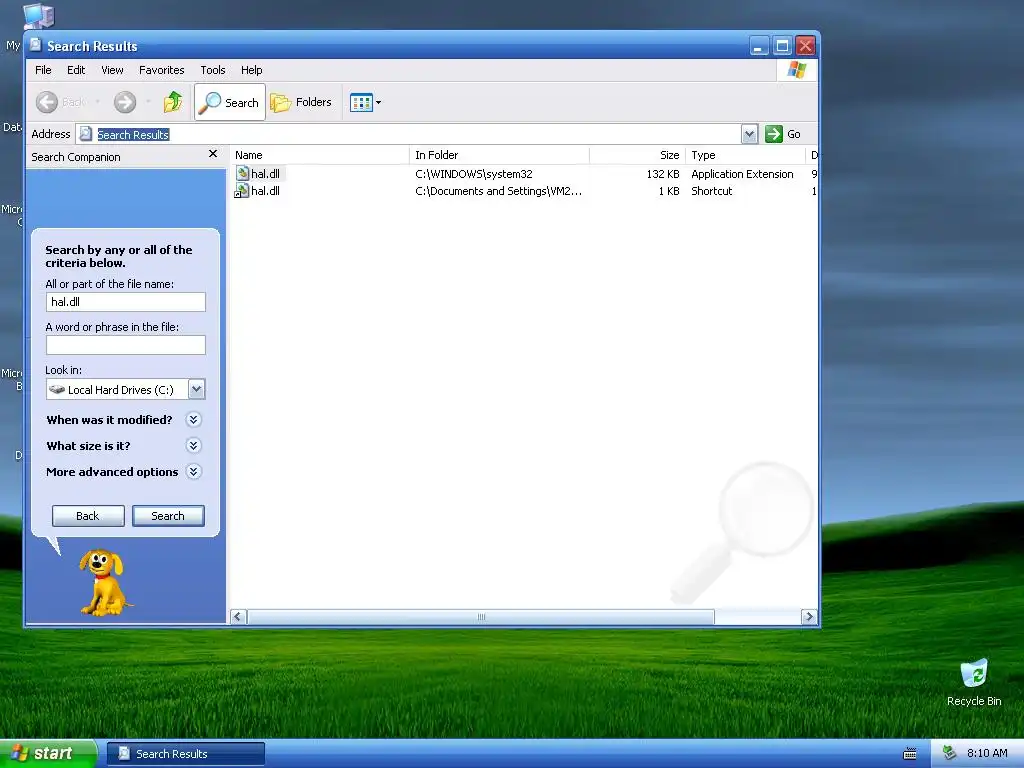Click the green Go arrow button
The width and height of the screenshot is (1024, 768).
coord(774,134)
